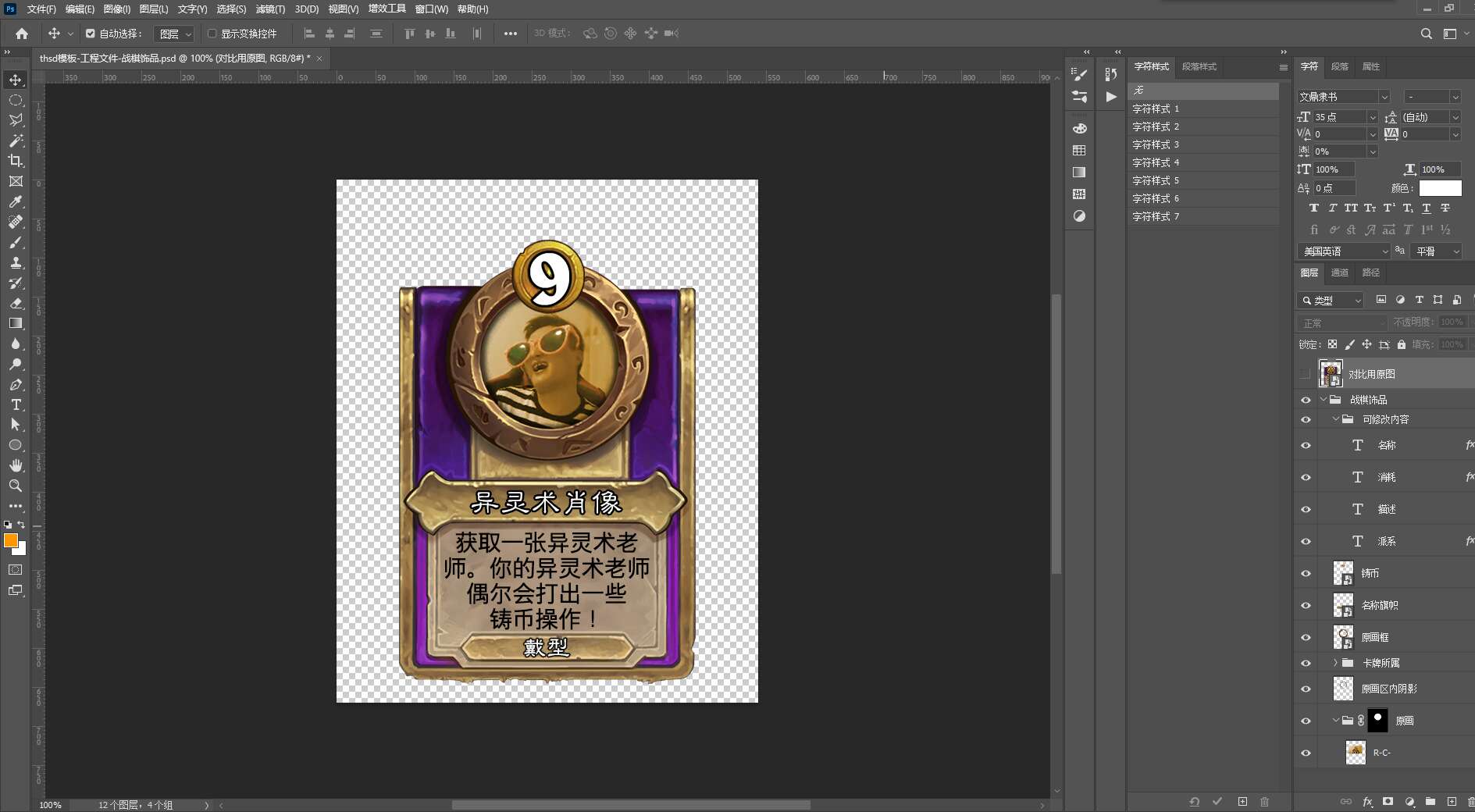Select the Elliptical Marquee tool
Viewport: 1475px width, 812px height.
(x=16, y=100)
